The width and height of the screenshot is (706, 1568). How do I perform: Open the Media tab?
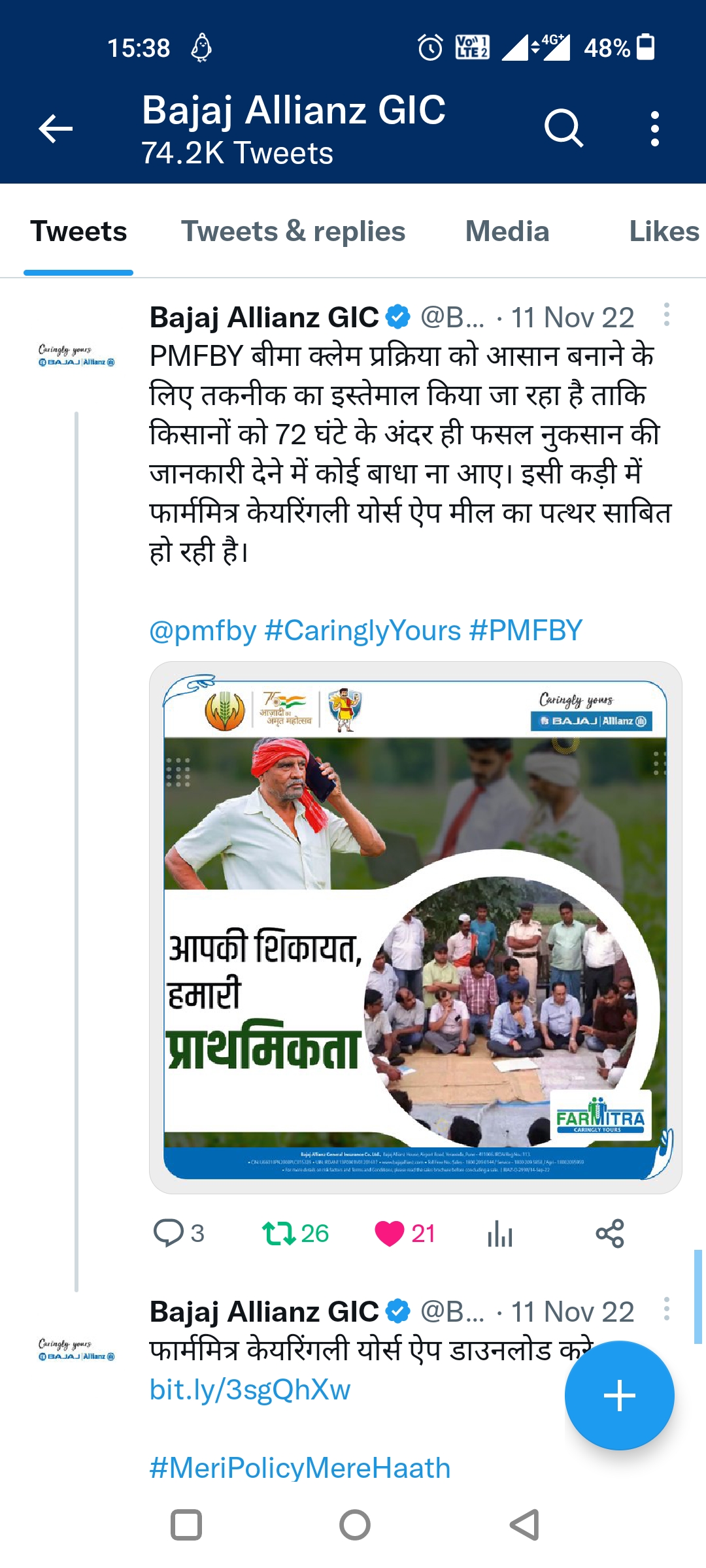click(x=507, y=231)
